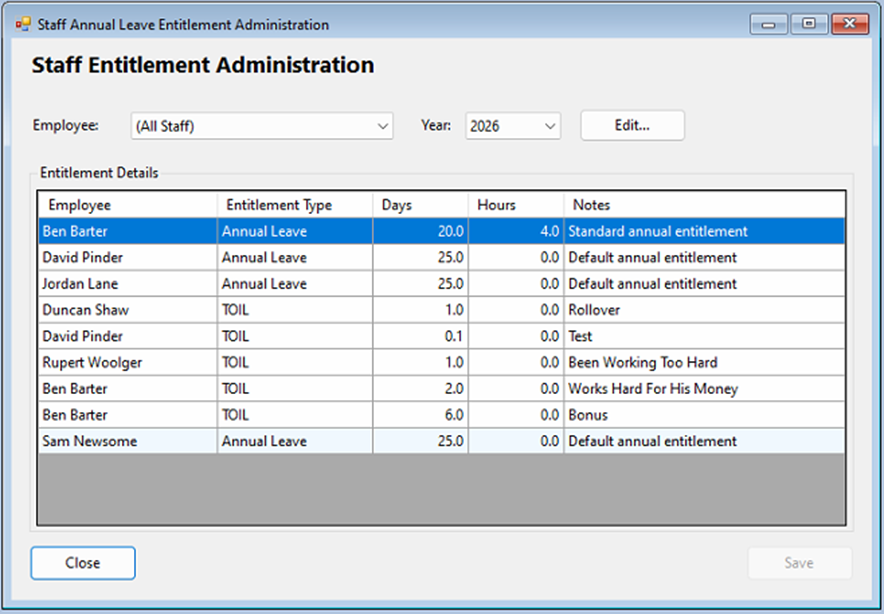Click the 6.0 days cell

coord(421,414)
